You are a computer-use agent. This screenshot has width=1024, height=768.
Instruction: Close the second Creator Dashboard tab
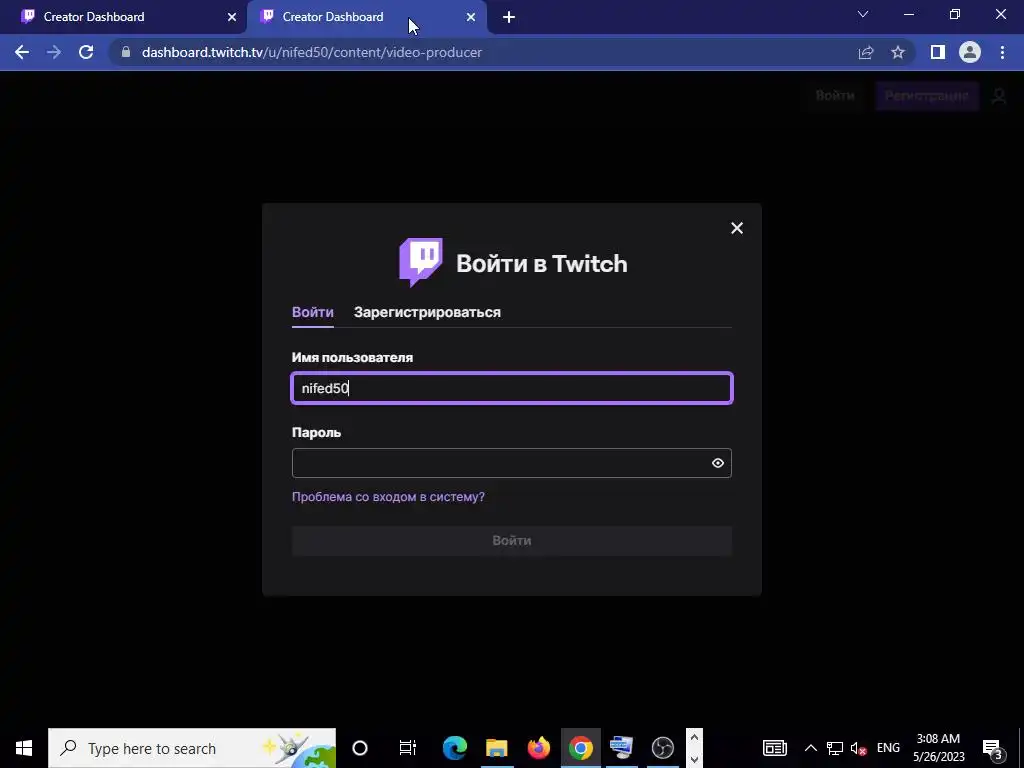pos(471,18)
